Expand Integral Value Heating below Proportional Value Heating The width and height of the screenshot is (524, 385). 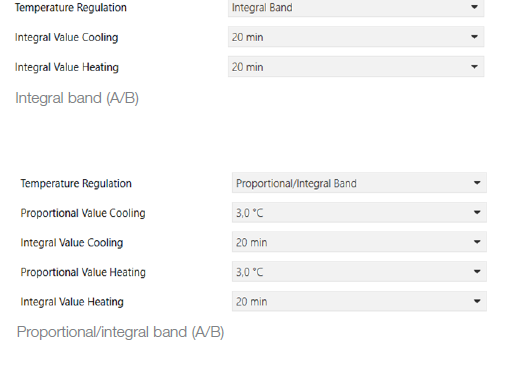[x=359, y=301]
